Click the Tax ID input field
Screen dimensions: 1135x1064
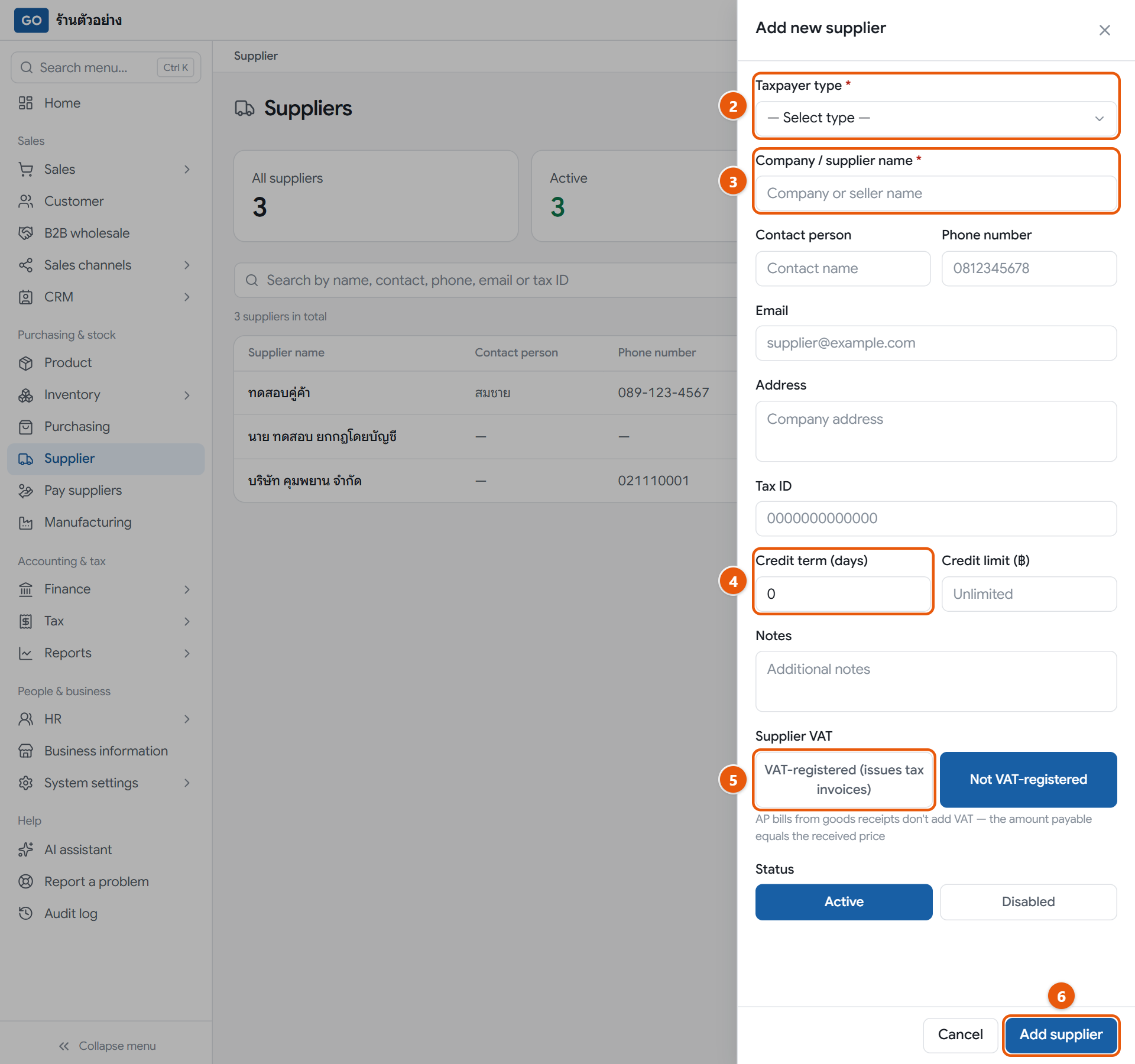click(936, 518)
